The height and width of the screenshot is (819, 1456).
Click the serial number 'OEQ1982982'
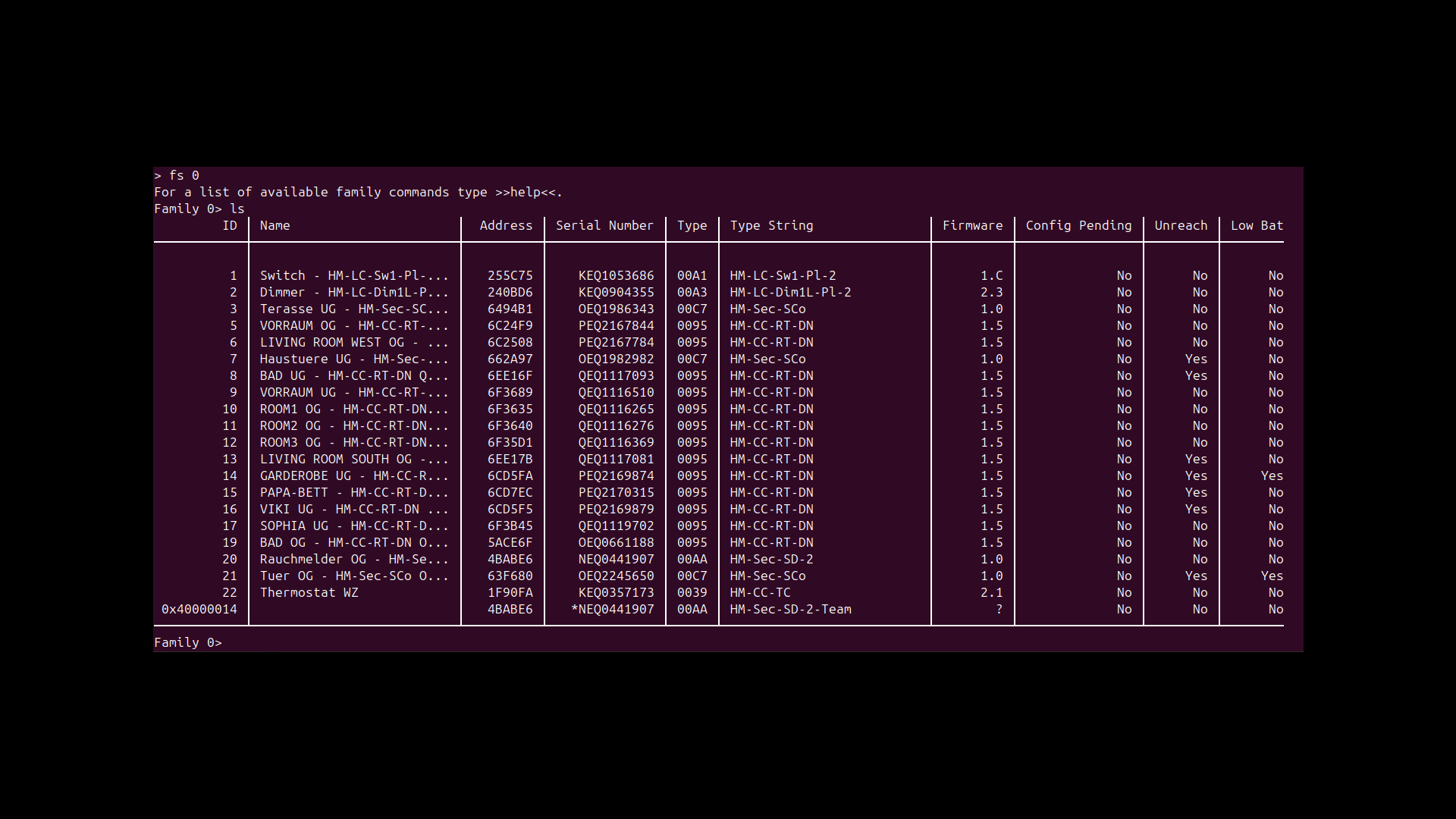(616, 359)
